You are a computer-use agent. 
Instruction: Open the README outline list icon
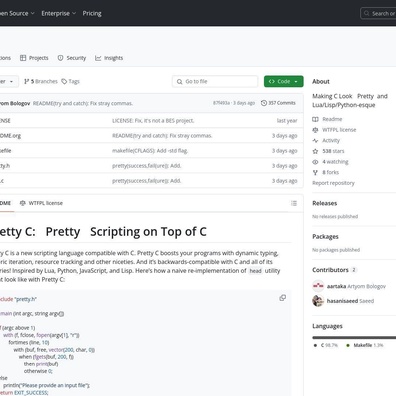294,203
